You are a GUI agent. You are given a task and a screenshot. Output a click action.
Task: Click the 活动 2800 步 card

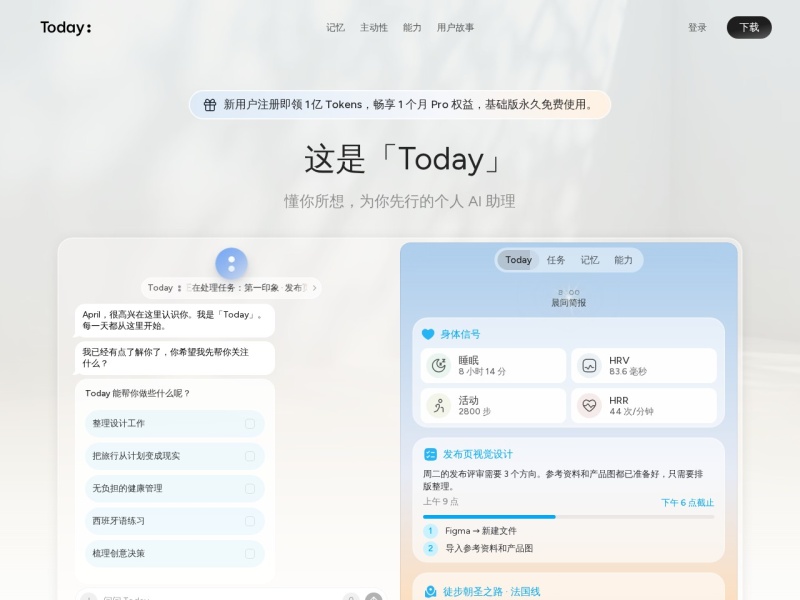click(x=493, y=406)
